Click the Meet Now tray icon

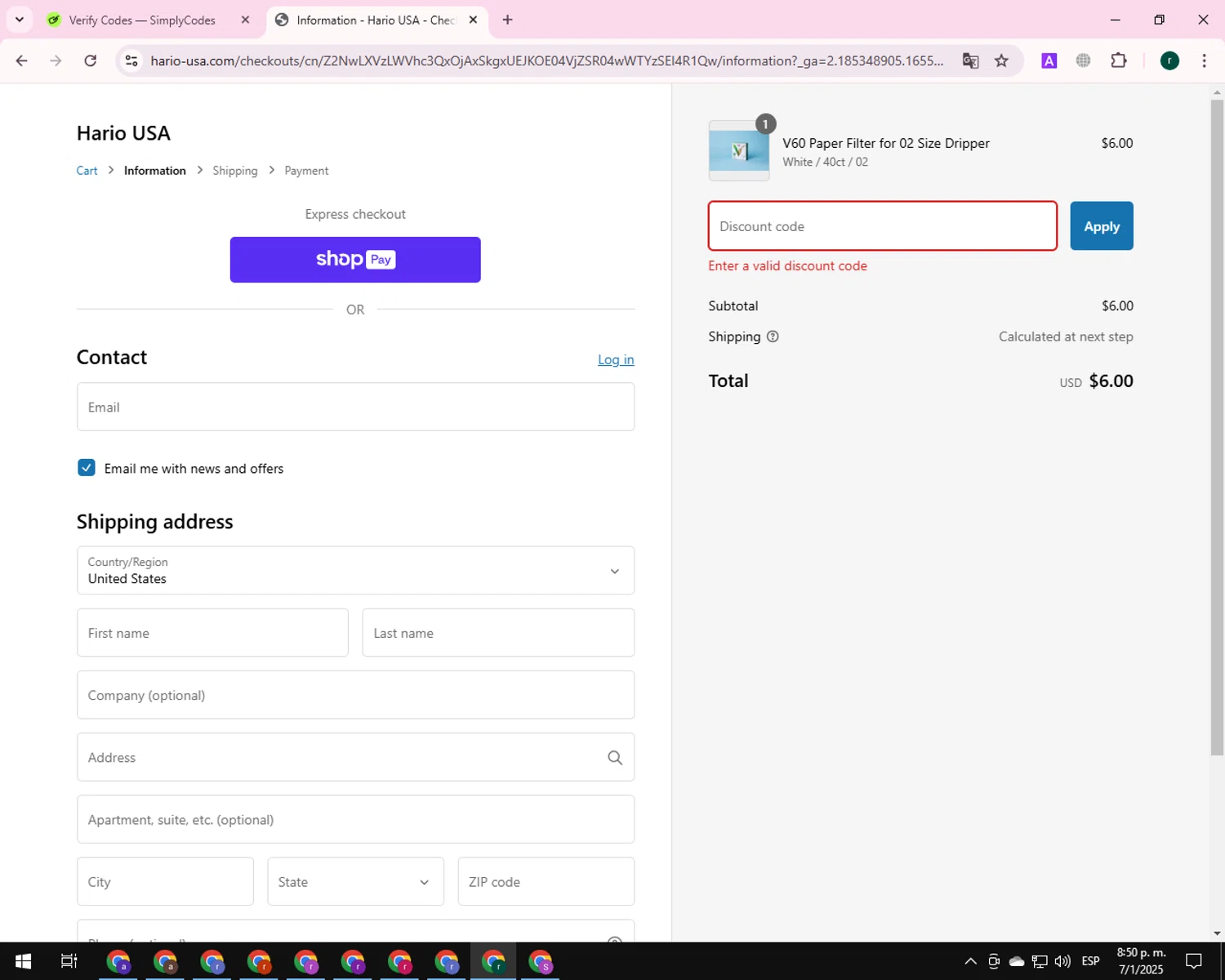[994, 961]
